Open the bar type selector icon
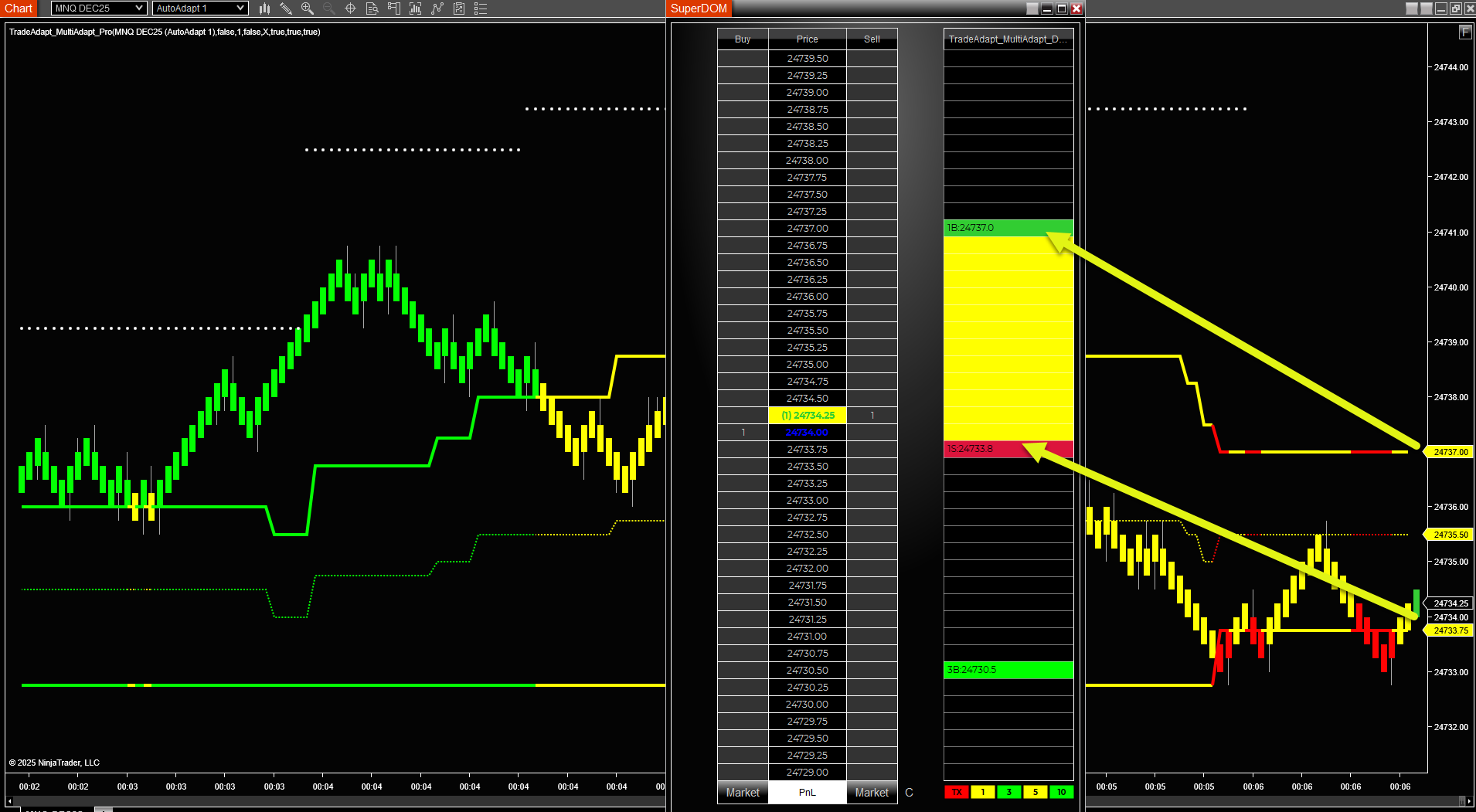The height and width of the screenshot is (812, 1476). 264,8
